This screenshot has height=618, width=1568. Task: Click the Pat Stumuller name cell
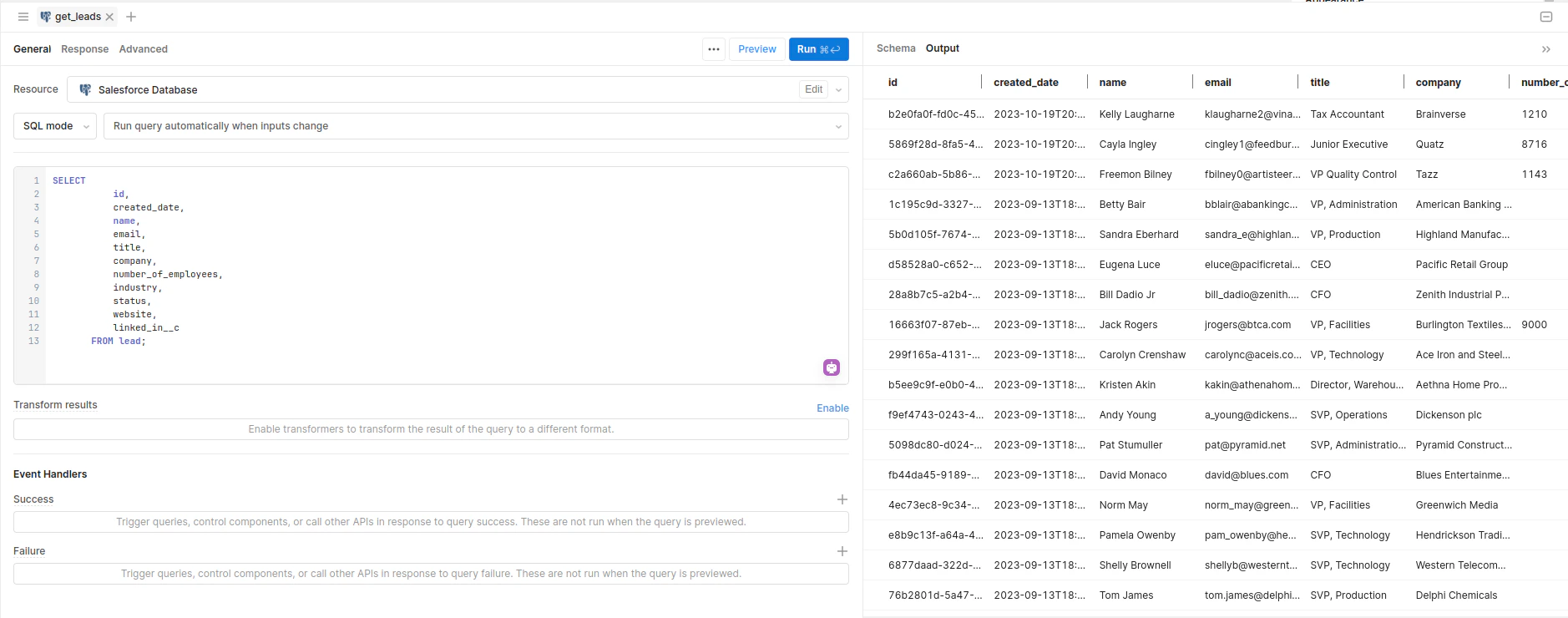click(x=1130, y=445)
